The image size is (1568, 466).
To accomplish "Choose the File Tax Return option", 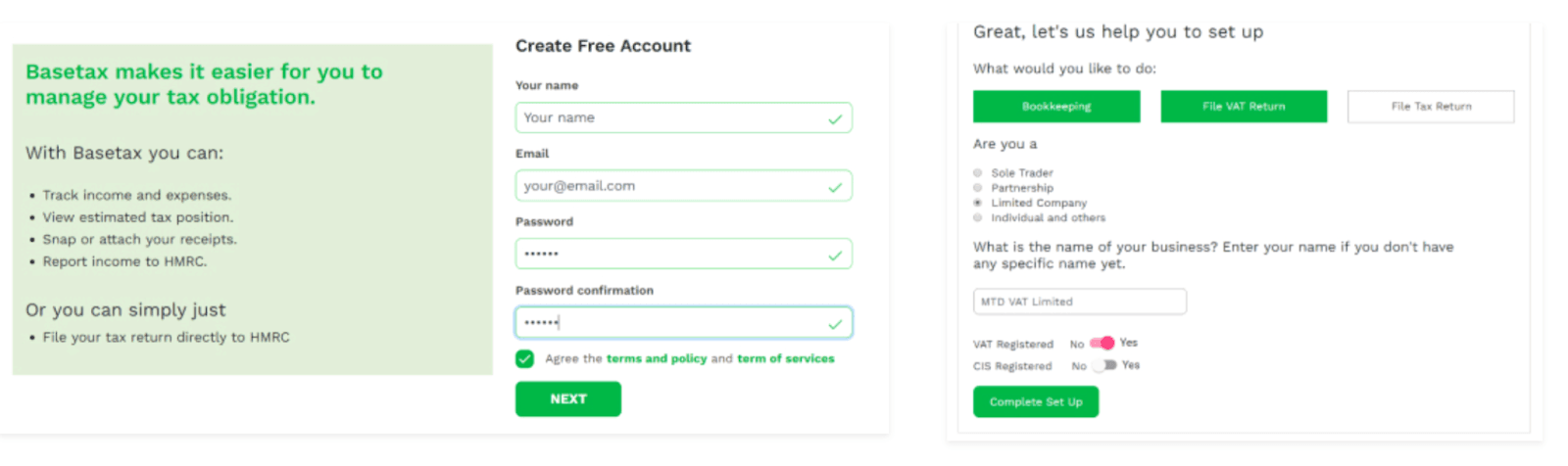I will point(1431,107).
